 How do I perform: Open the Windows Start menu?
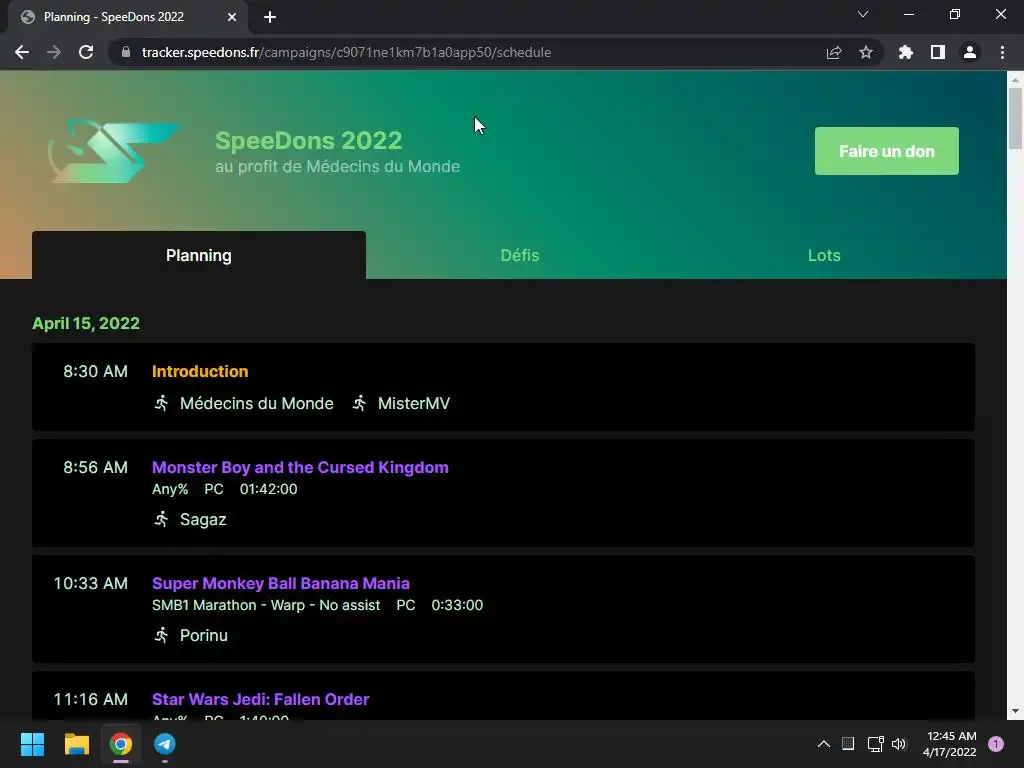(x=32, y=744)
